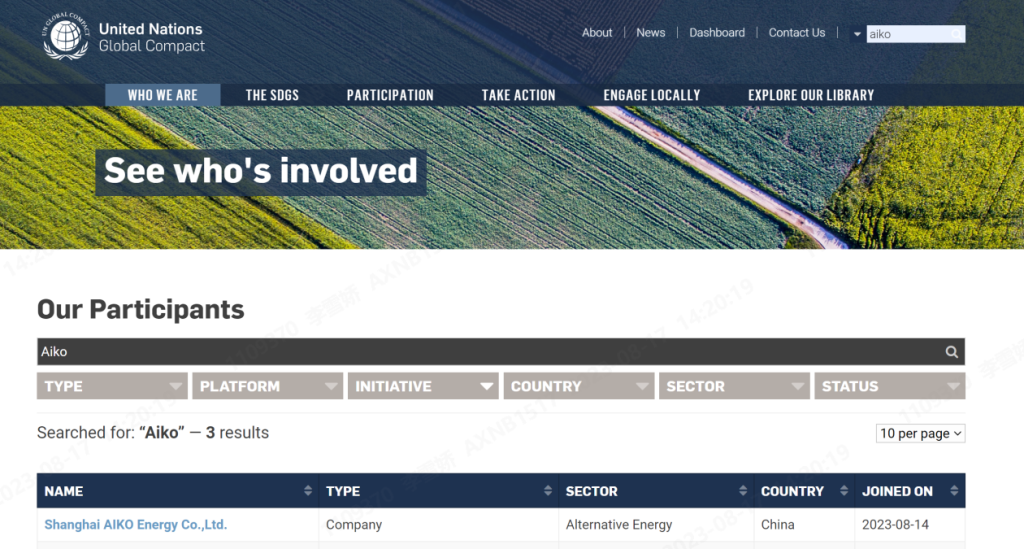Open the WHO WE ARE menu tab
Screen dimensions: 1024x549
tap(162, 95)
